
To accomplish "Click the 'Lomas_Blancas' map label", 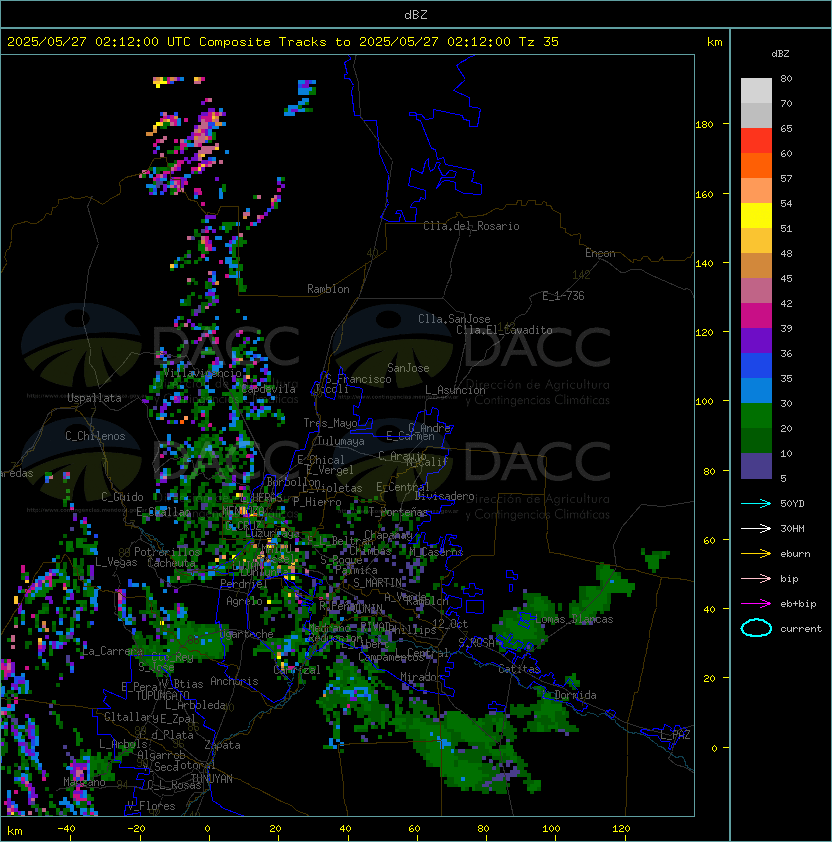I will coord(574,619).
